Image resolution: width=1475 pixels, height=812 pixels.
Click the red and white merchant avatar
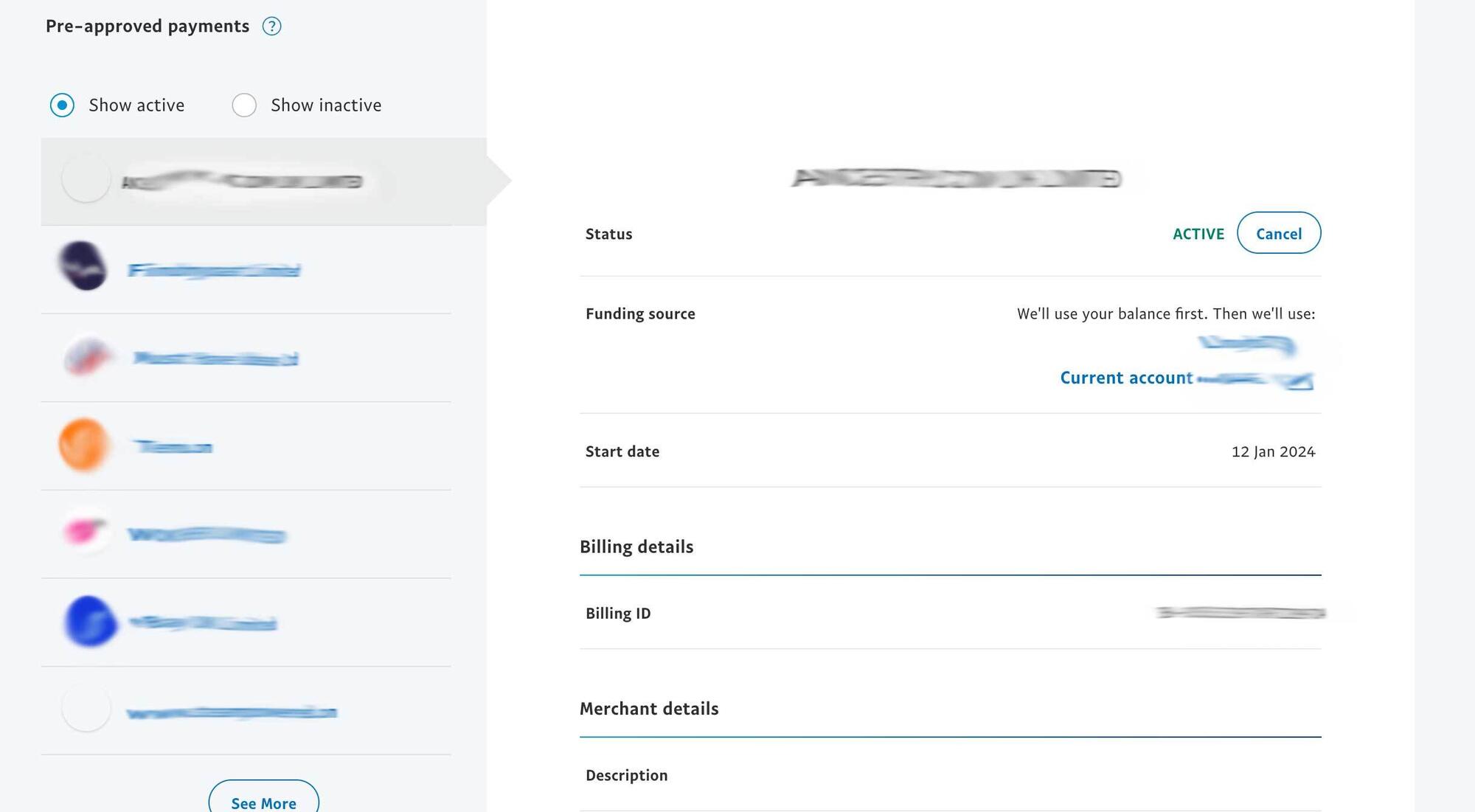[x=86, y=357]
